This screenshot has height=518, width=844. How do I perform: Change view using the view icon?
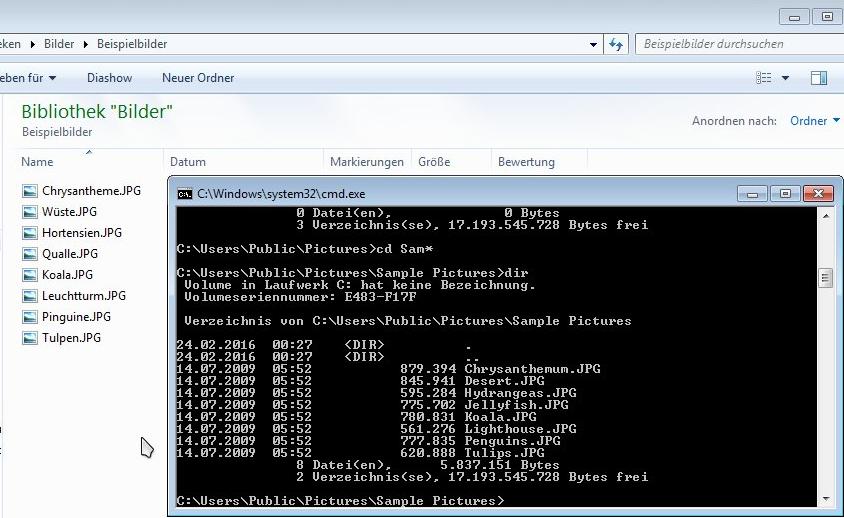click(765, 78)
